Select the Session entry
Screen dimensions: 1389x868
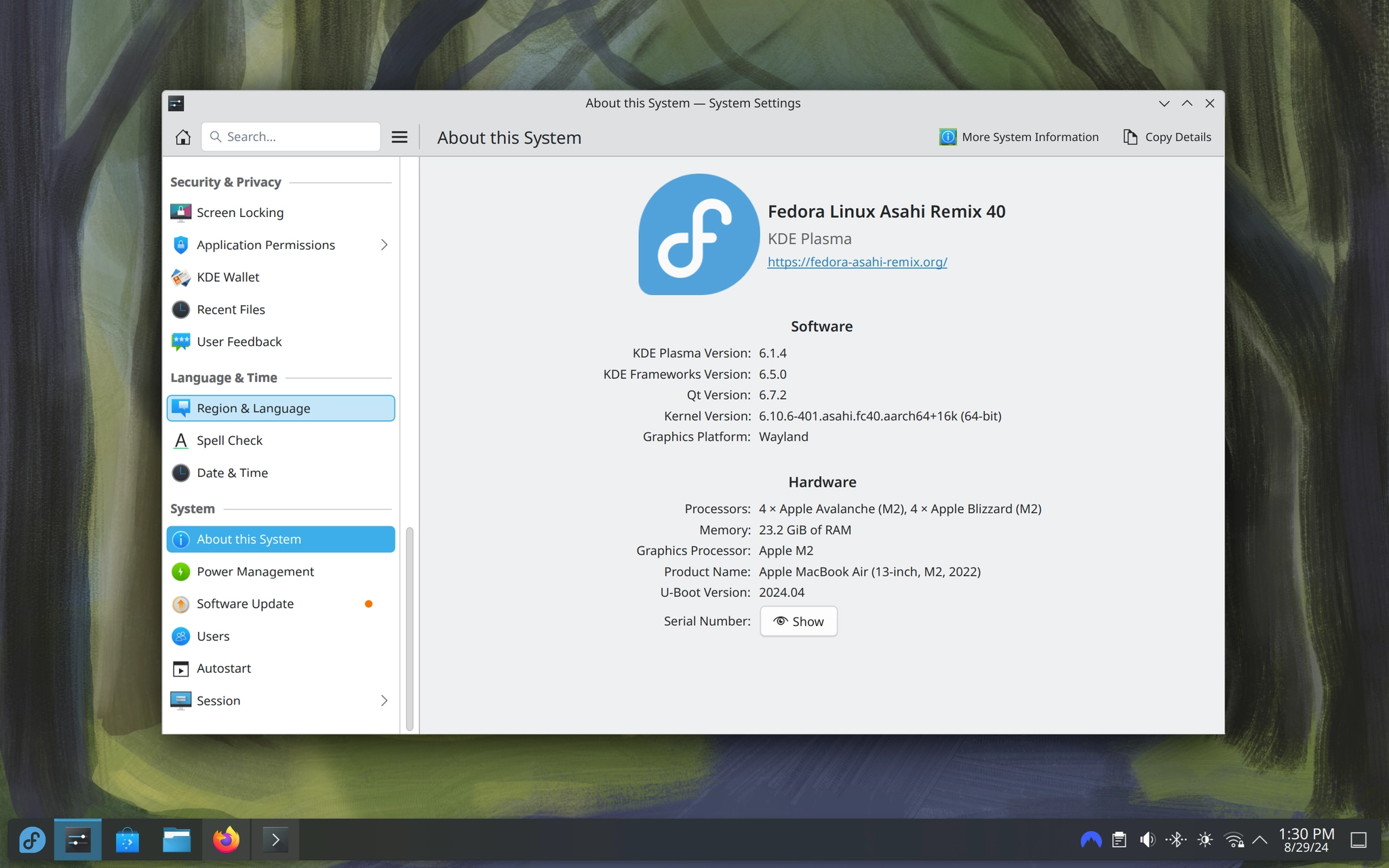pos(281,701)
